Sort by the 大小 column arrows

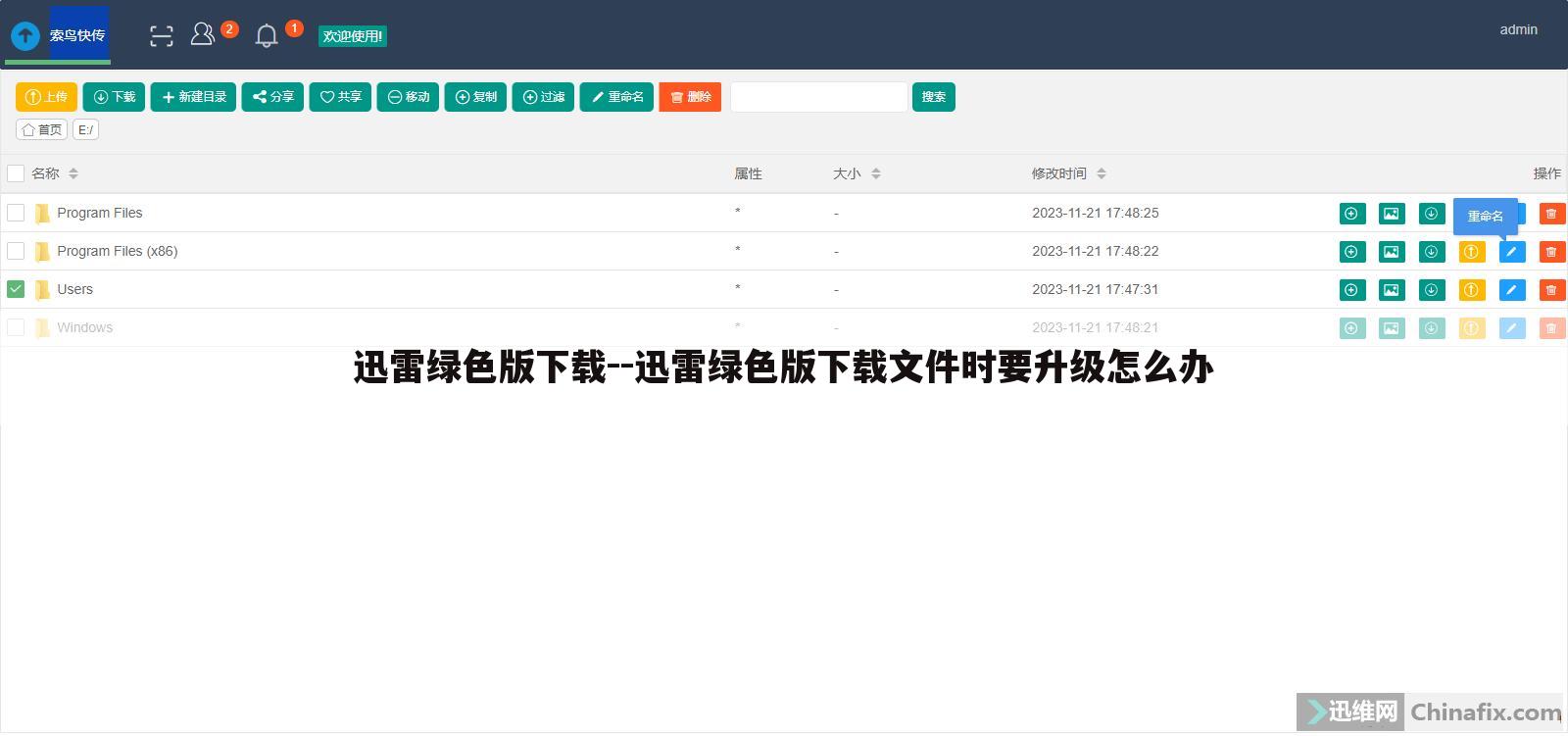click(x=876, y=173)
